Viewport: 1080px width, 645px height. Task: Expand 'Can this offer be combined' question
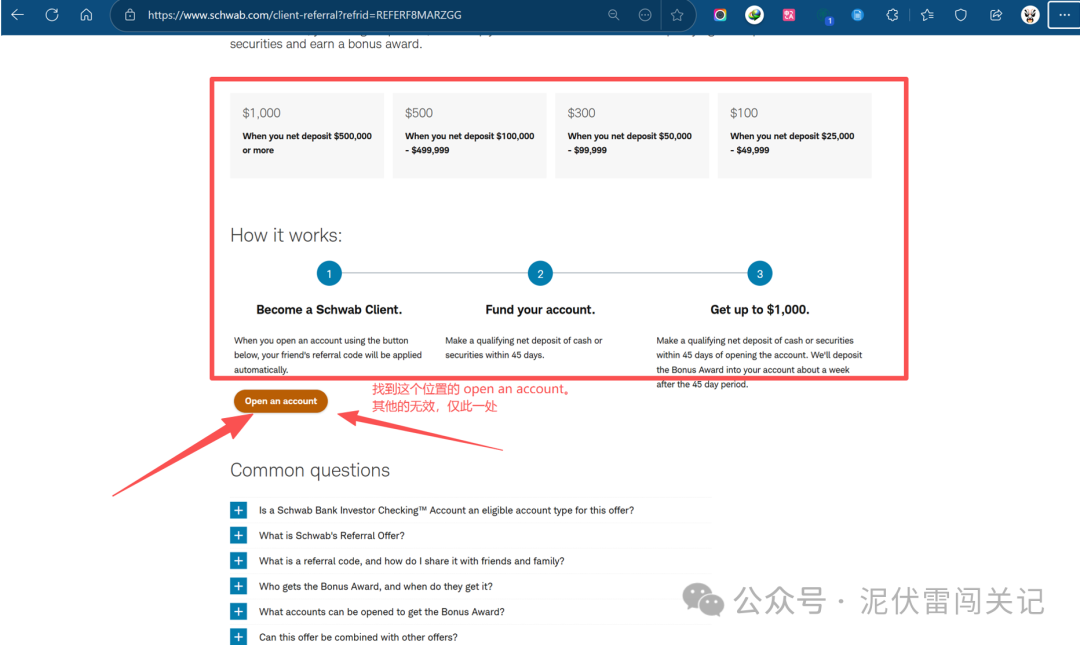coord(238,637)
